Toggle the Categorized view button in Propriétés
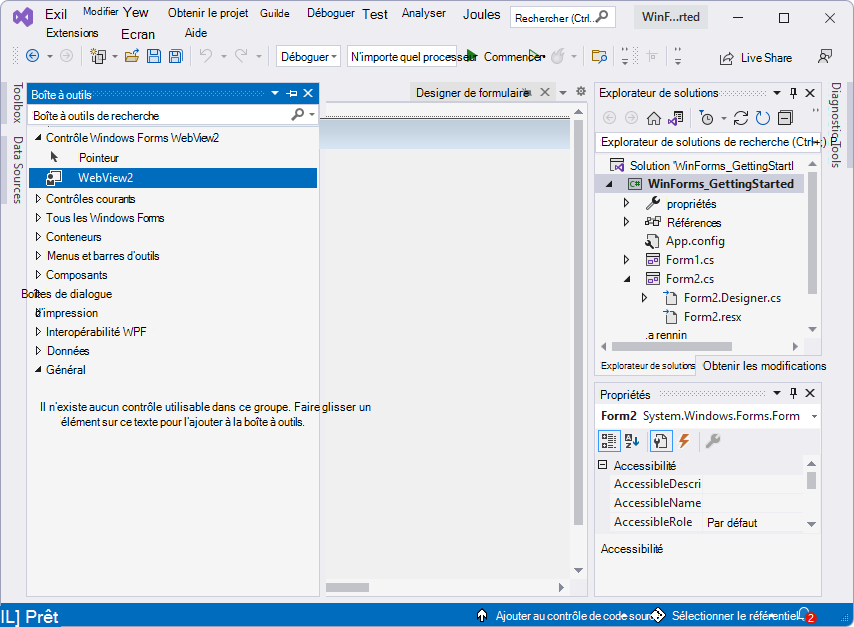The height and width of the screenshot is (627, 854). click(x=608, y=441)
